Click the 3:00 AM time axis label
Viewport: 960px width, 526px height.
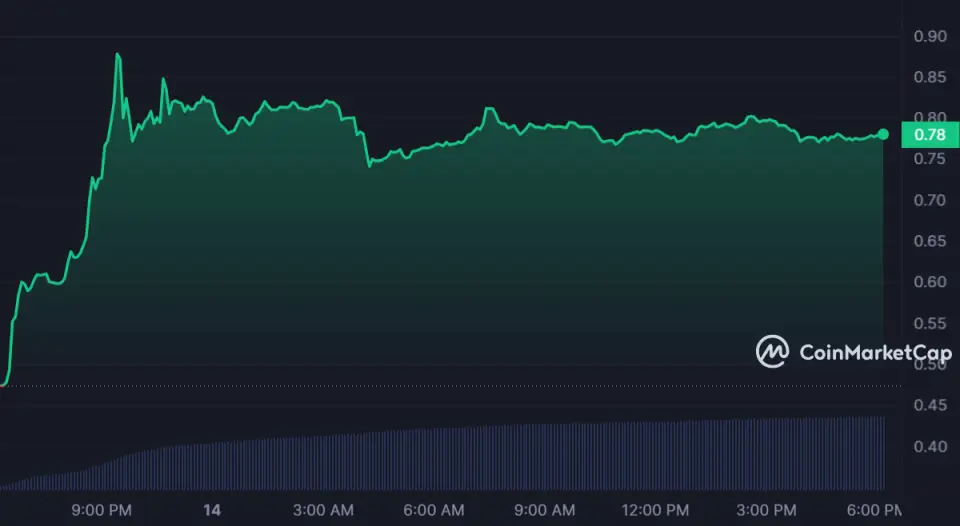coord(323,510)
